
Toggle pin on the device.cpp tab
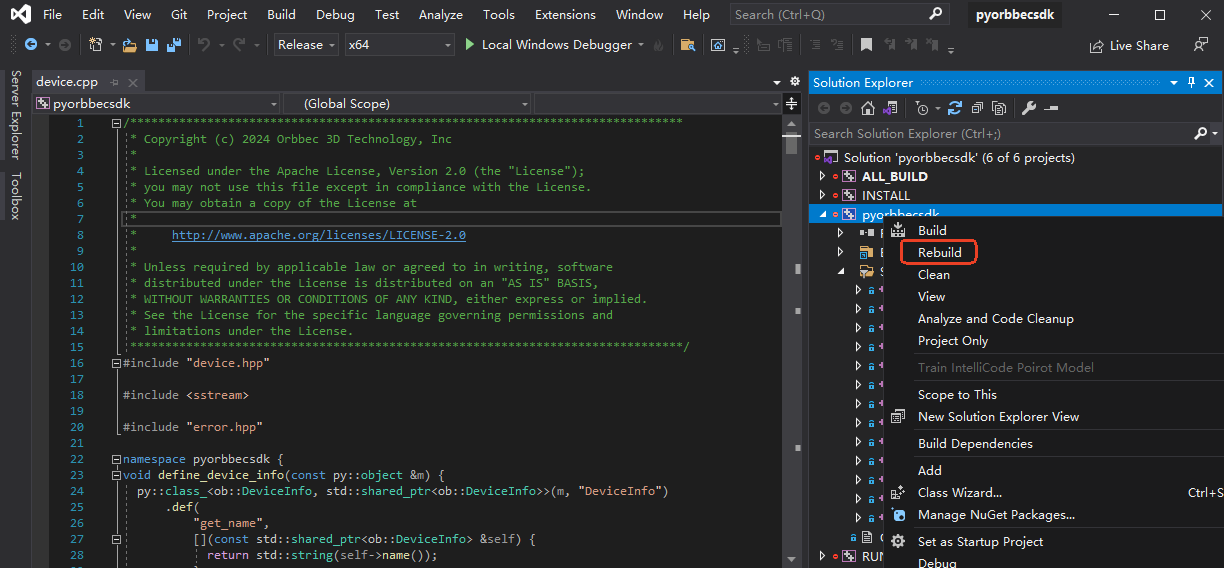(x=116, y=82)
